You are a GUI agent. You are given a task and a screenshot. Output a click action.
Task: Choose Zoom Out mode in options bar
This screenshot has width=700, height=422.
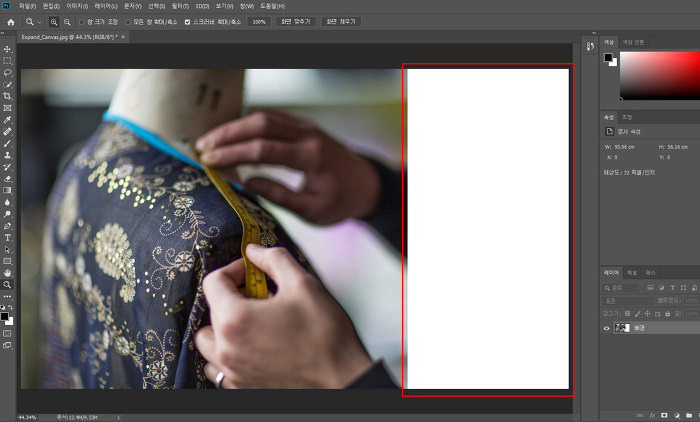[67, 22]
